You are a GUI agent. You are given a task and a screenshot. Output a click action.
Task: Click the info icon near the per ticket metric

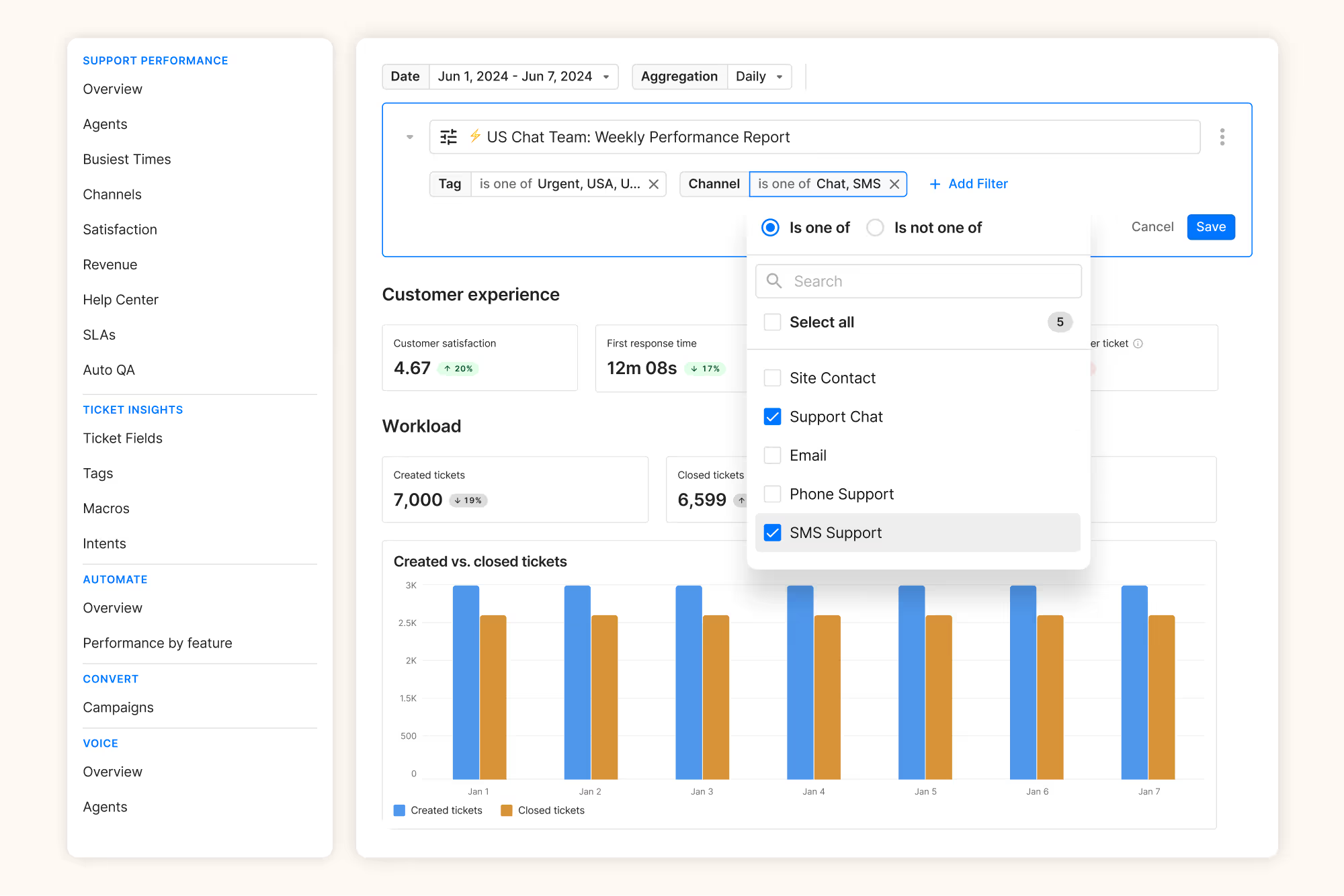click(1138, 343)
